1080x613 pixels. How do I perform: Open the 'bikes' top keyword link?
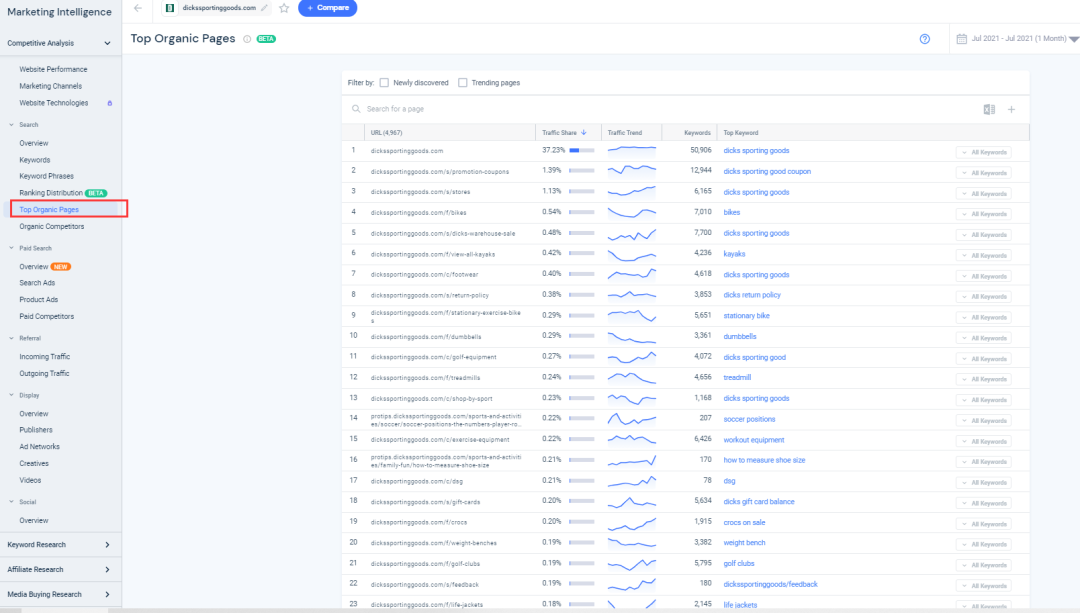(x=731, y=212)
